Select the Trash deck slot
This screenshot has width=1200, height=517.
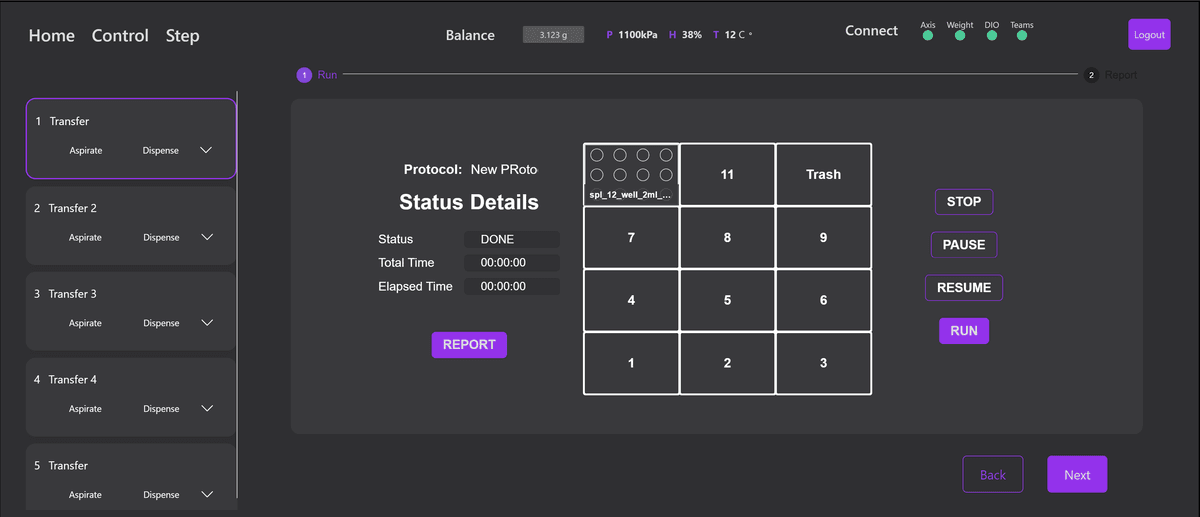[x=823, y=175]
